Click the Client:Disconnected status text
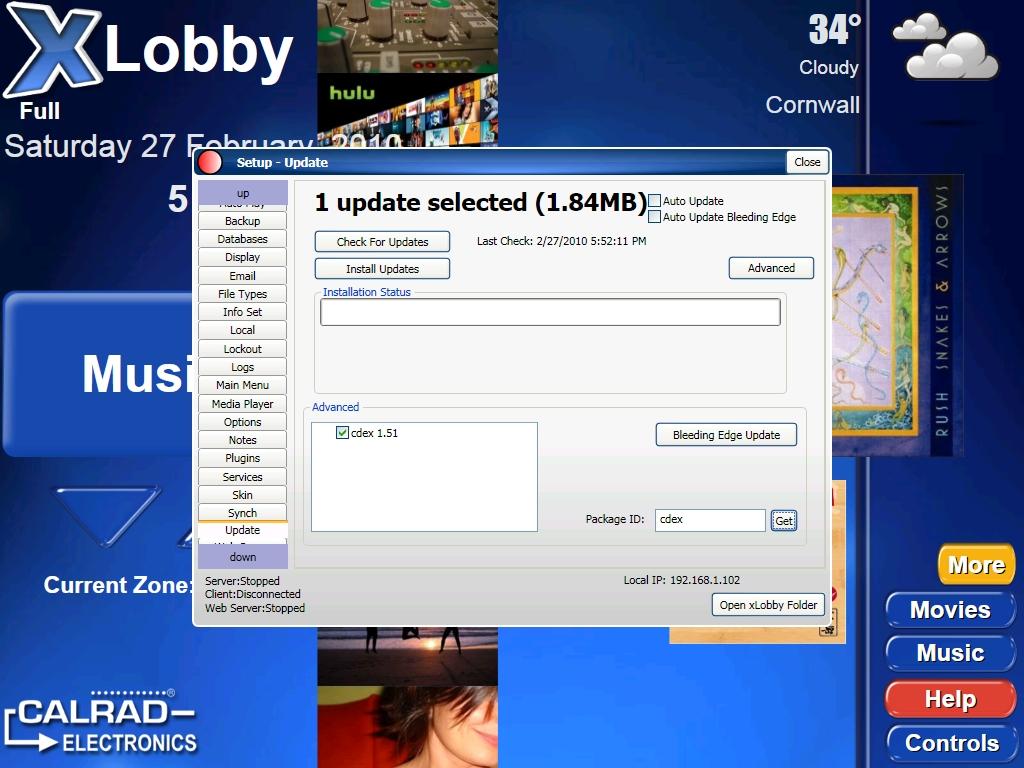 pos(253,594)
